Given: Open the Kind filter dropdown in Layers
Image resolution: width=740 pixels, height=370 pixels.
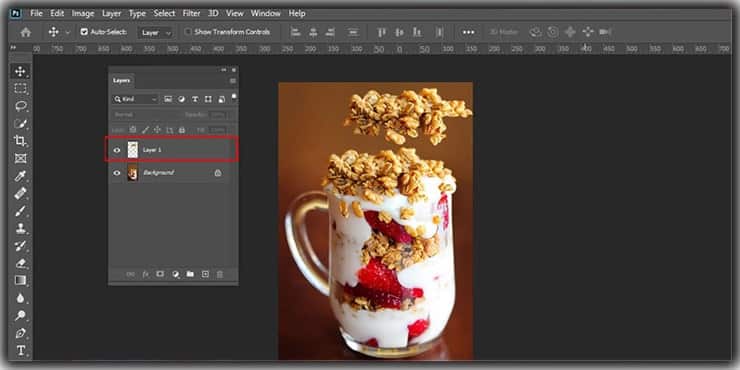Looking at the screenshot, I should (x=135, y=99).
